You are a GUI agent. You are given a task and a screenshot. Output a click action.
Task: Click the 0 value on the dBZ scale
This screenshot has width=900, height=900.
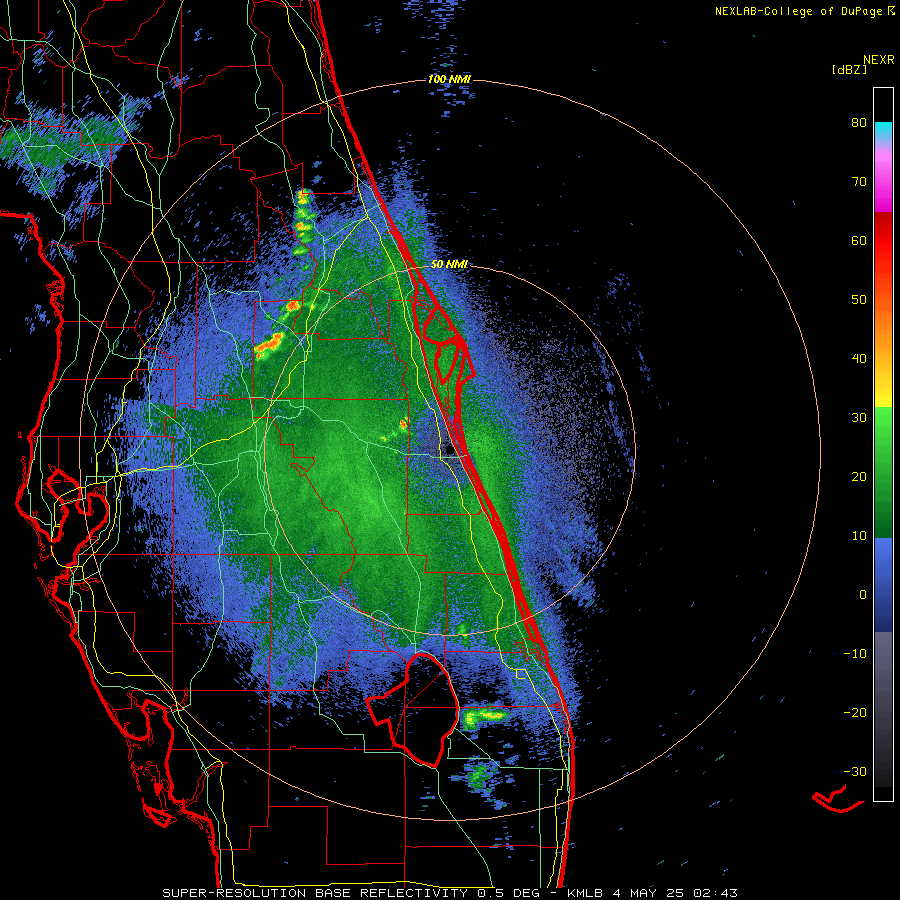[x=863, y=595]
